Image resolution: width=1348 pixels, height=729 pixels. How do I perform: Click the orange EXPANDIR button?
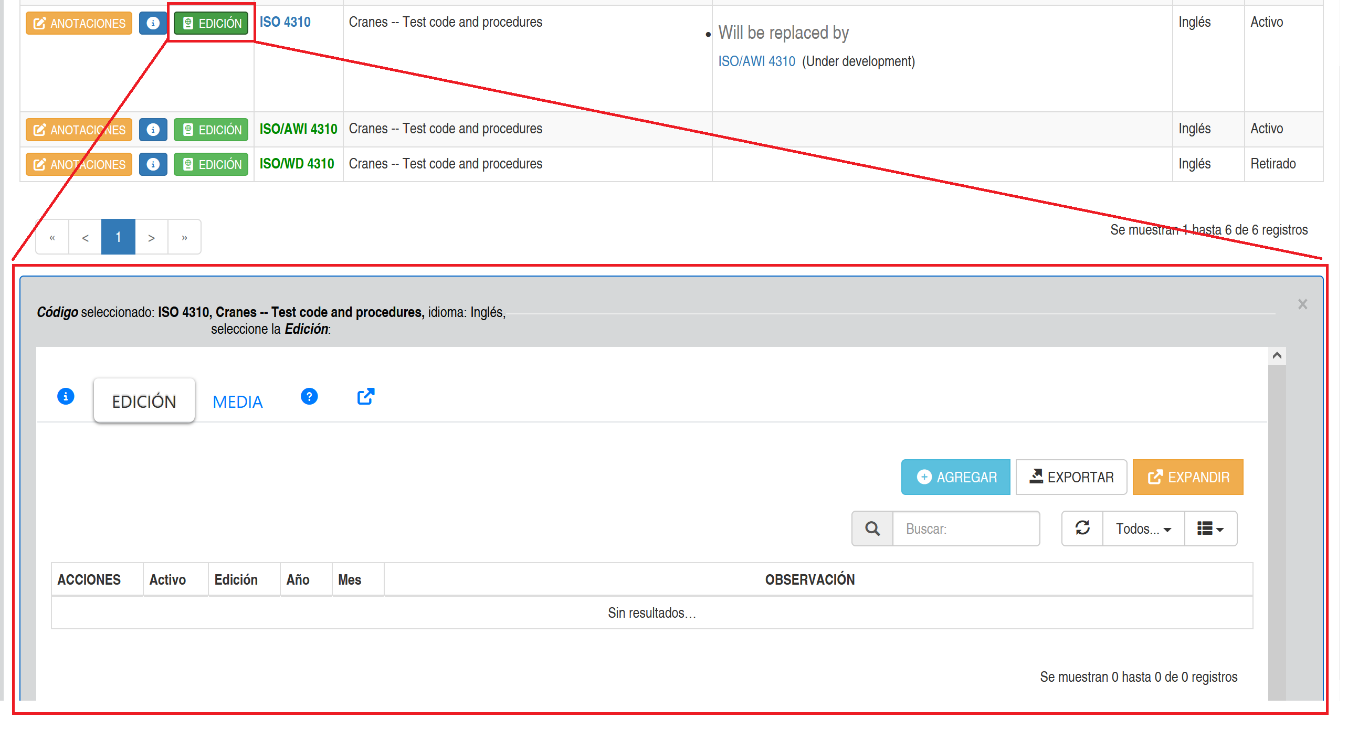tap(1188, 477)
